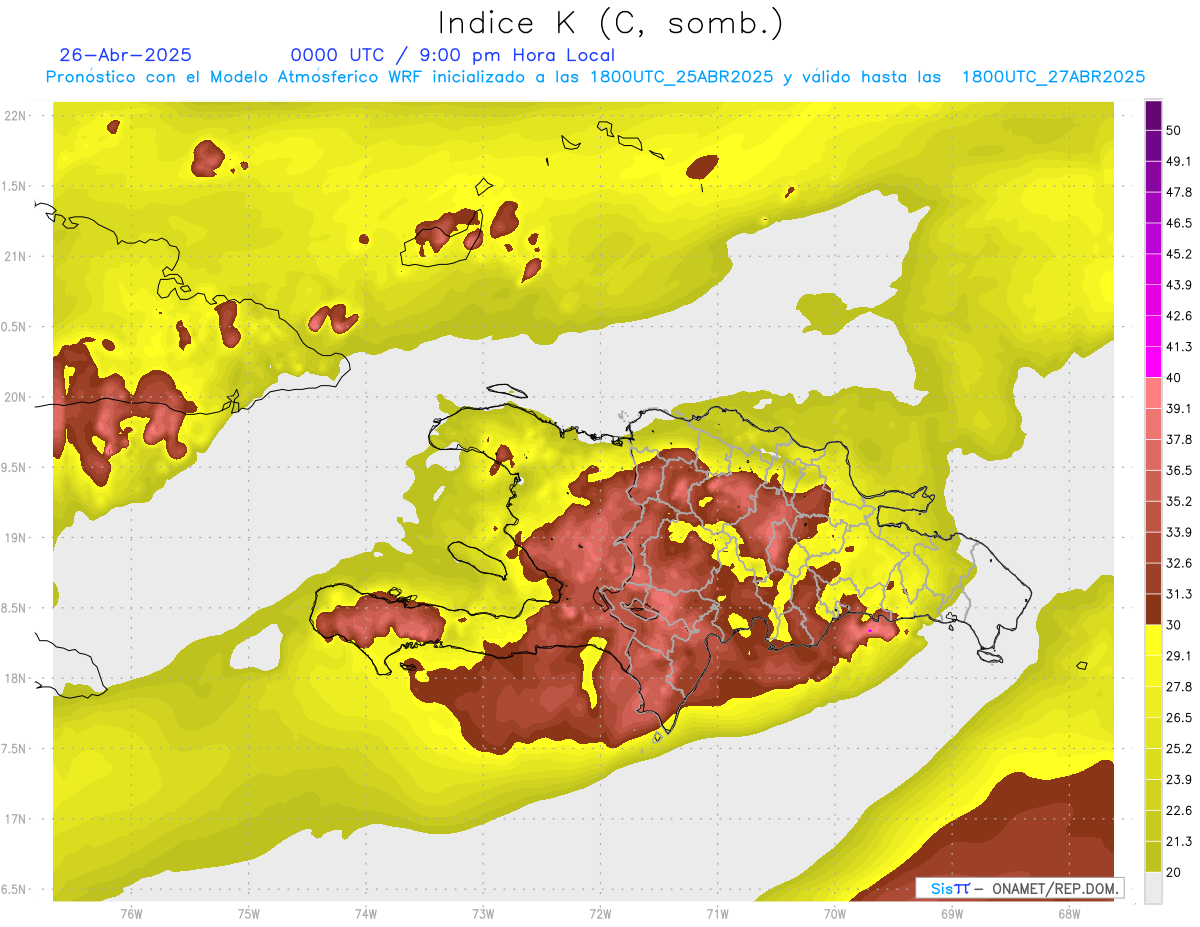Image resolution: width=1200 pixels, height=927 pixels.
Task: Click the '35.2' value on the color scale
Action: point(1179,501)
